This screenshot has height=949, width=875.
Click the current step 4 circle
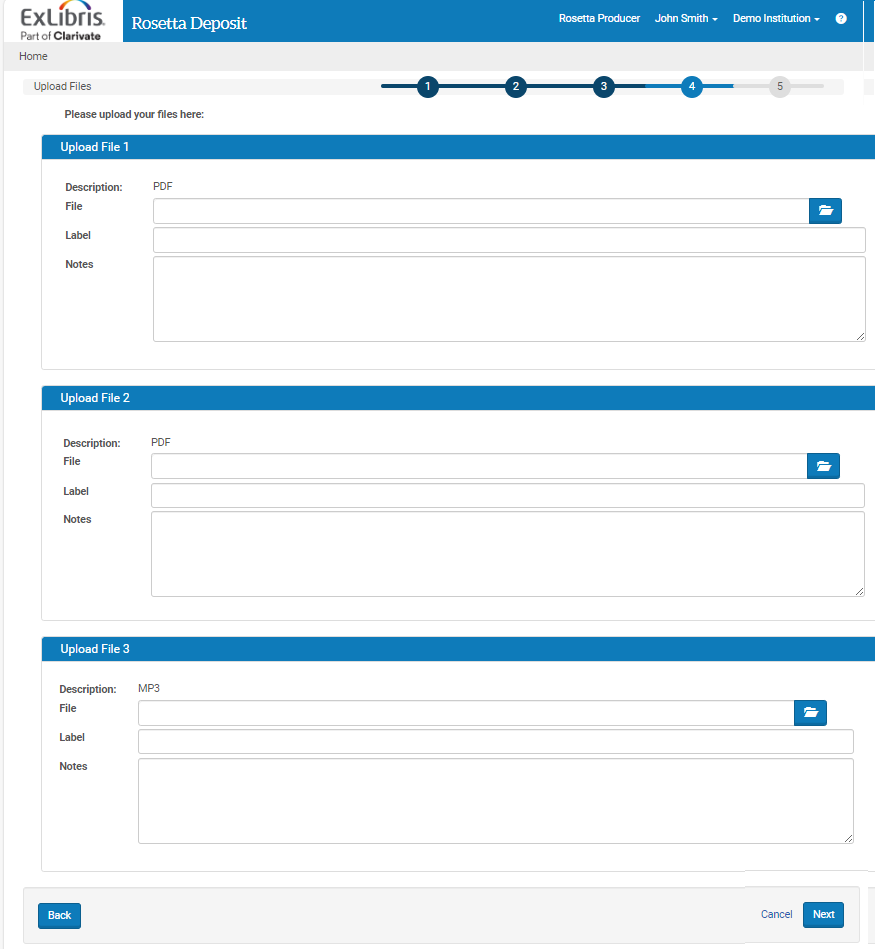tap(692, 87)
